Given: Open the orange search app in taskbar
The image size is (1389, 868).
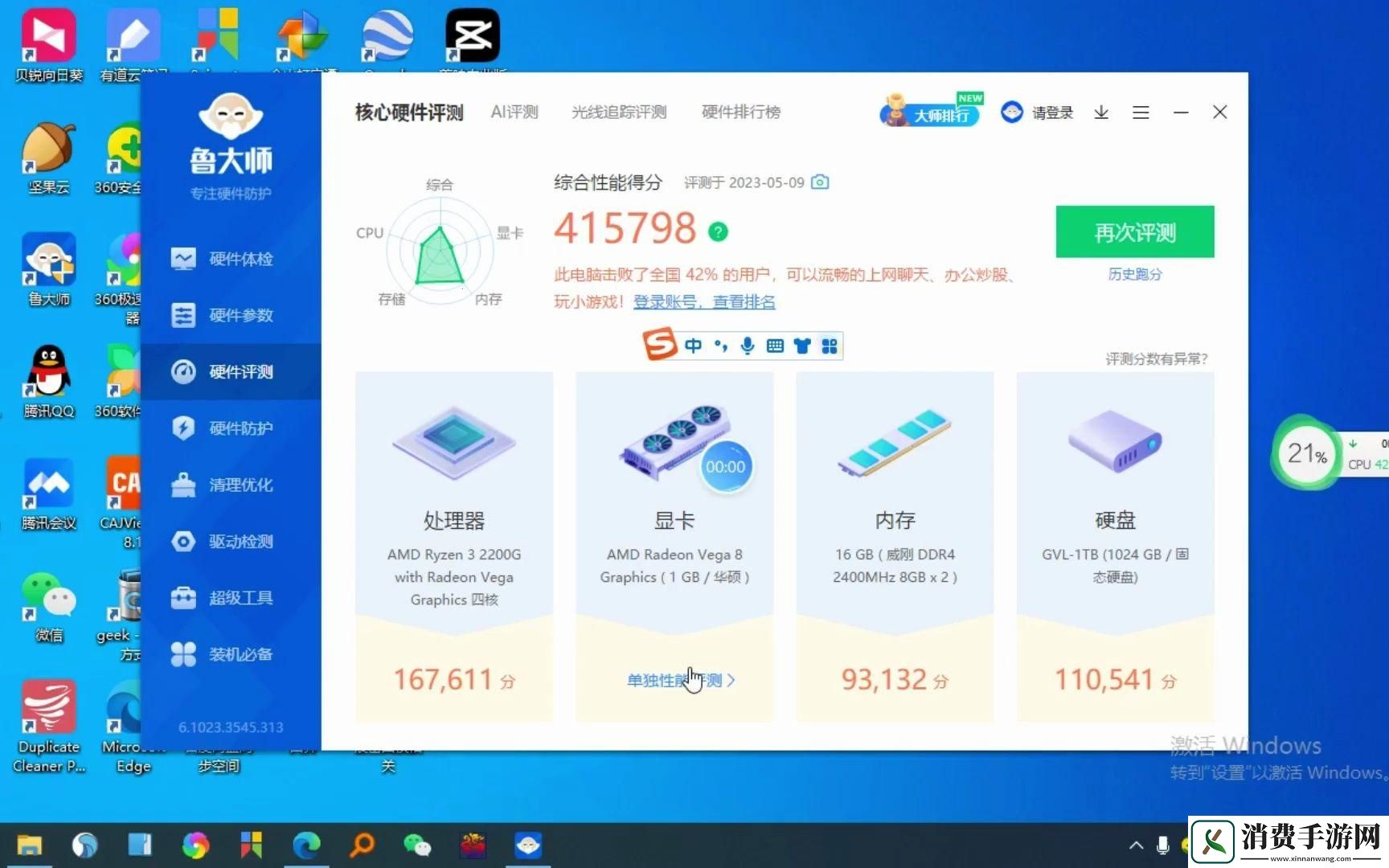Looking at the screenshot, I should coord(362,845).
